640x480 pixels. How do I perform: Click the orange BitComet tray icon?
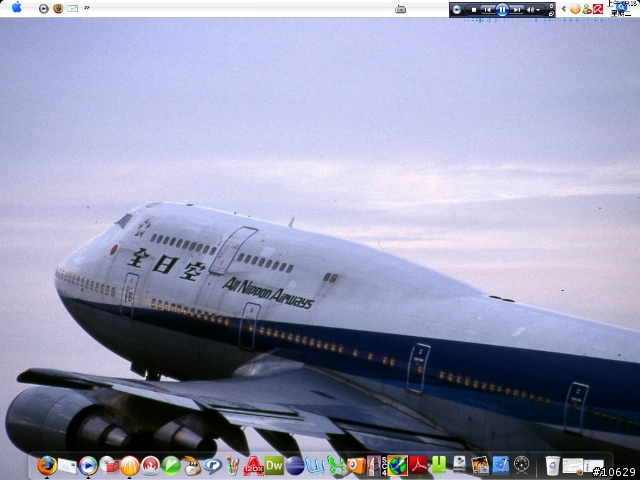(x=575, y=9)
